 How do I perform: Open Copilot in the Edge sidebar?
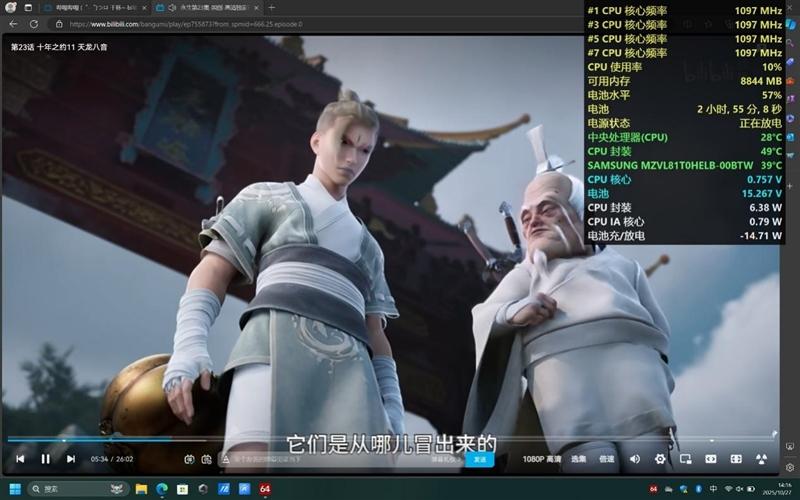790,24
